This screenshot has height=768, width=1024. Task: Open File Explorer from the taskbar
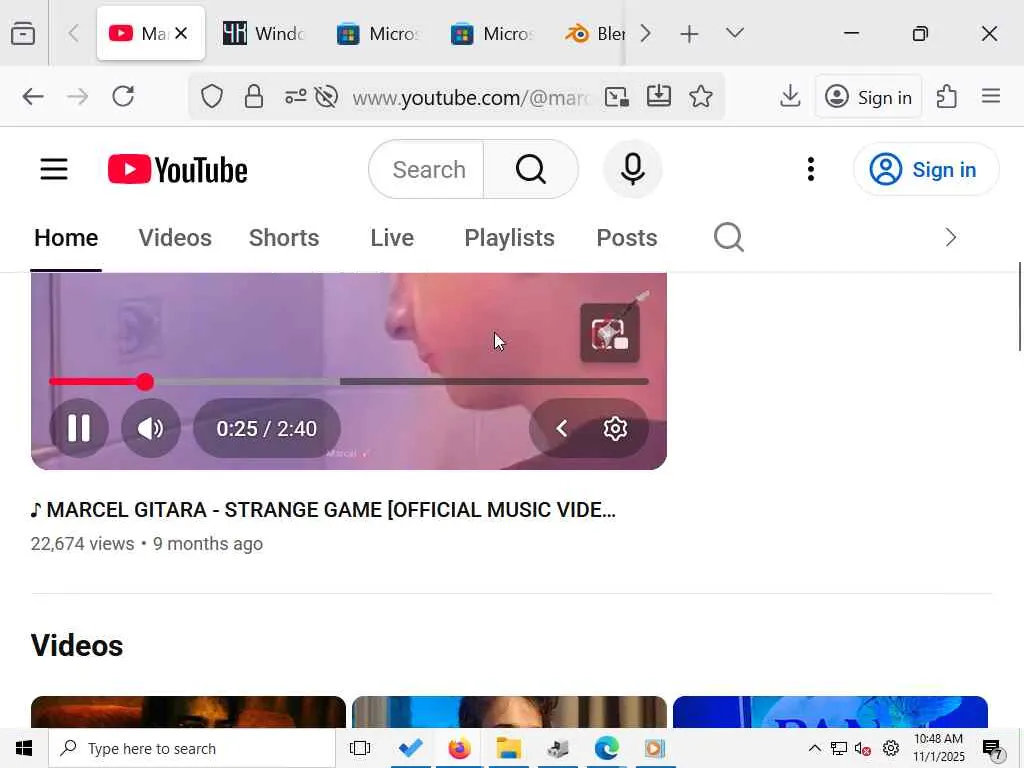pos(509,748)
